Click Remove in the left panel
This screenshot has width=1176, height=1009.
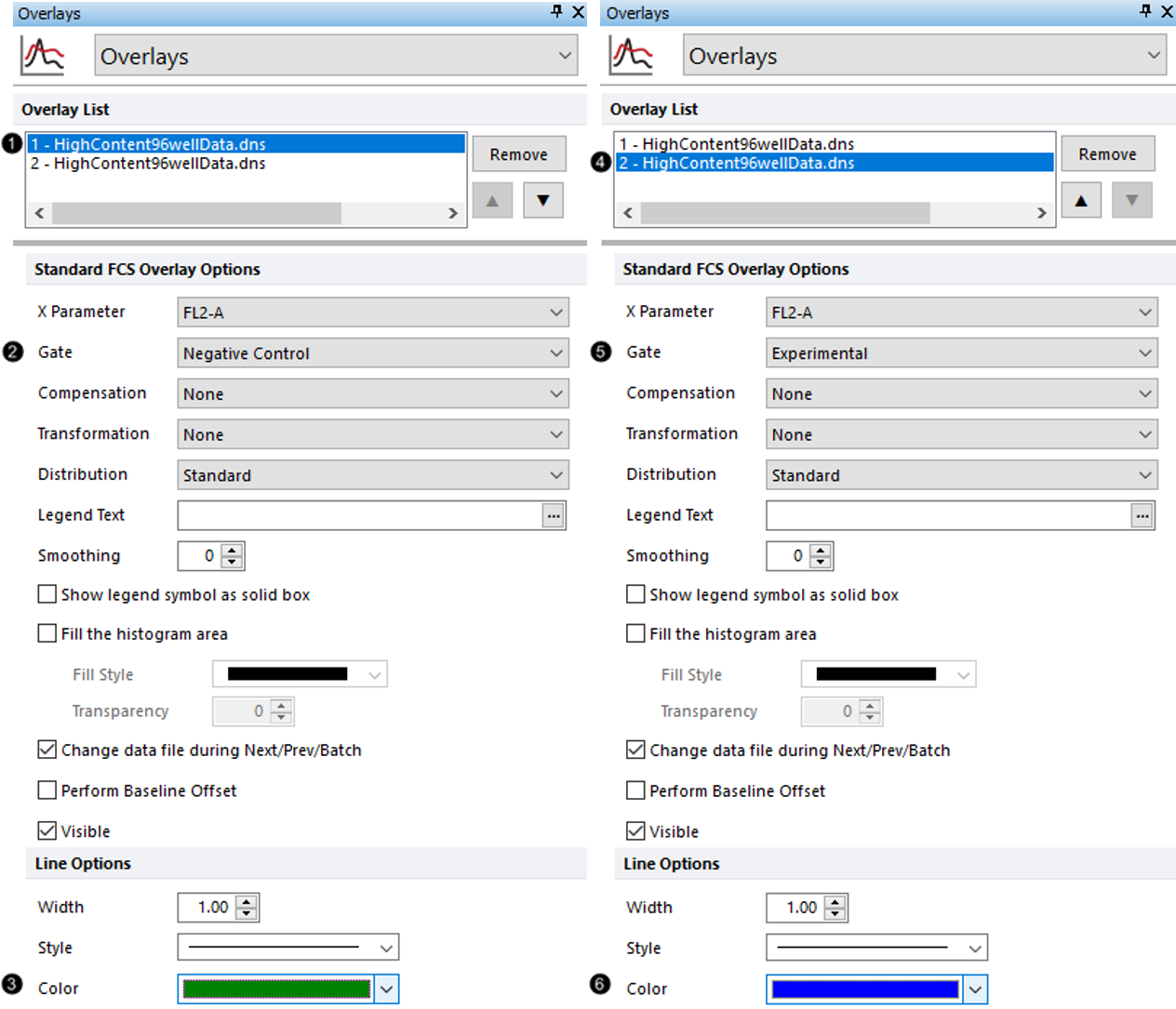click(519, 154)
